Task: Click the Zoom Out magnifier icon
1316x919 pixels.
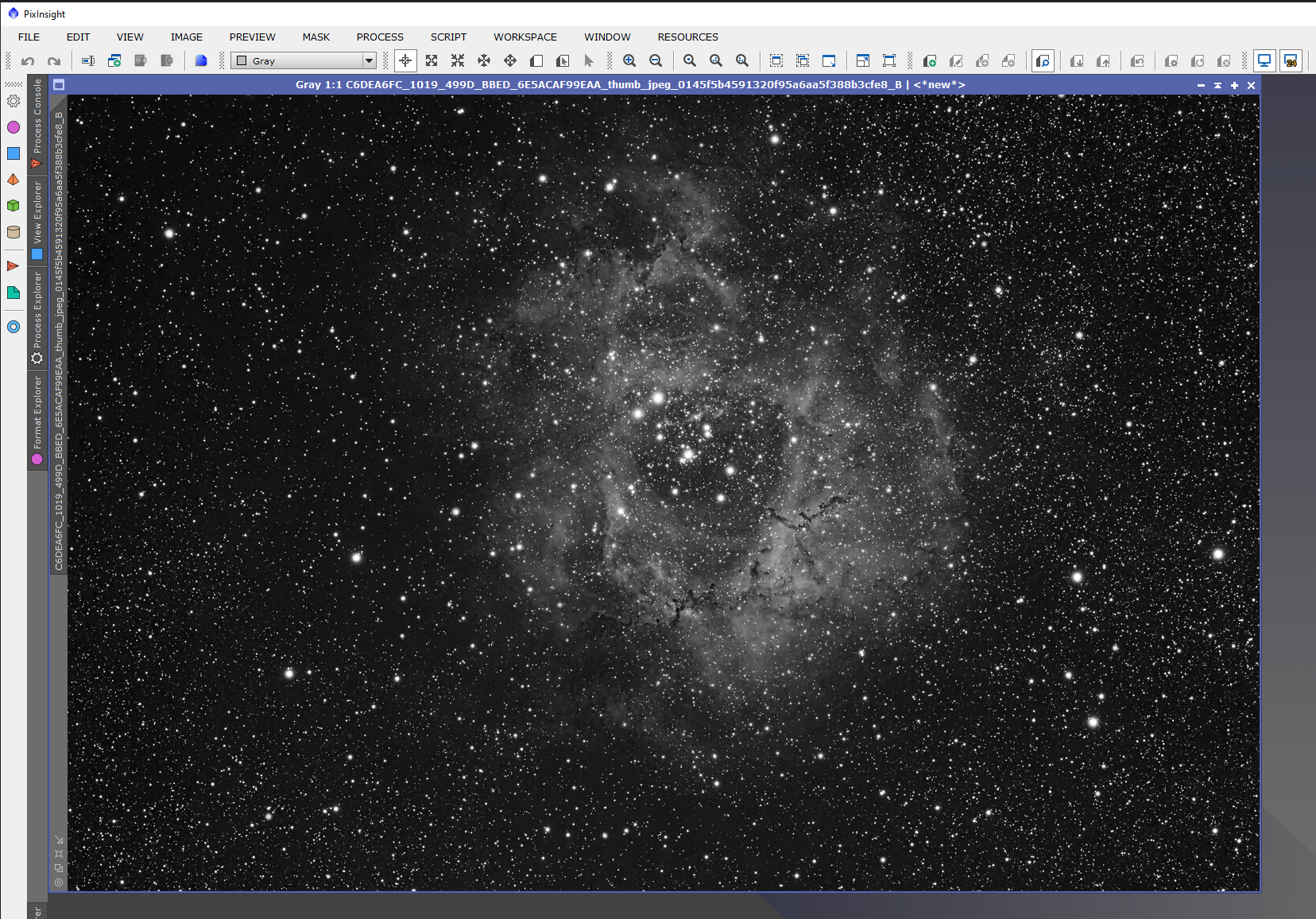Action: 656,61
